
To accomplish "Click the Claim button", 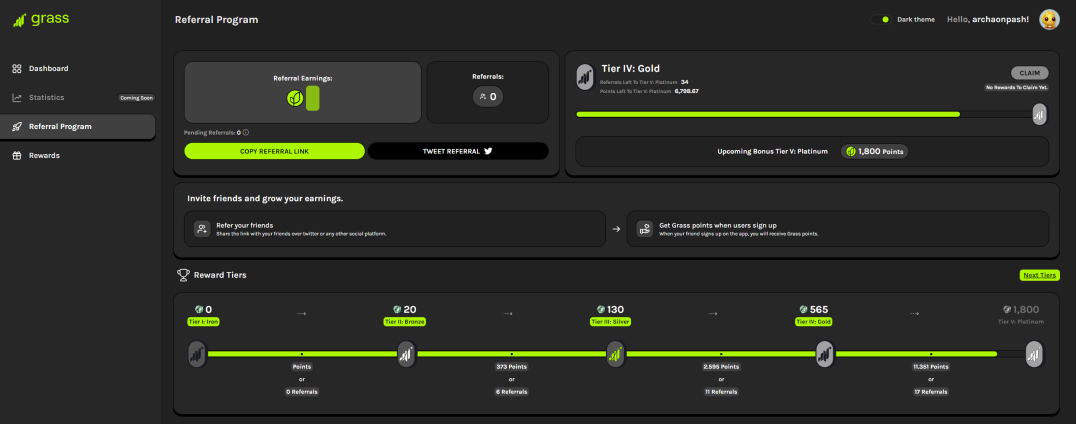I will click(x=1029, y=73).
